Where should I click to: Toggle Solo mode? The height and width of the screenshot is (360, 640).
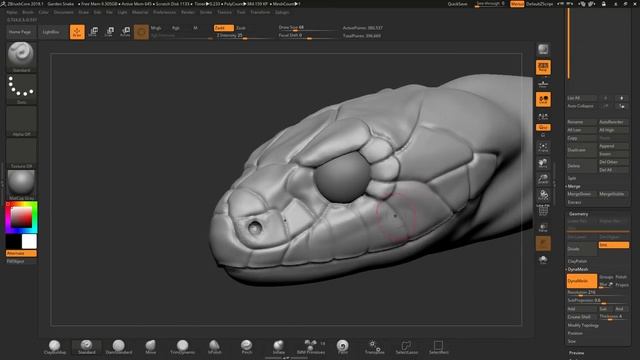[543, 260]
